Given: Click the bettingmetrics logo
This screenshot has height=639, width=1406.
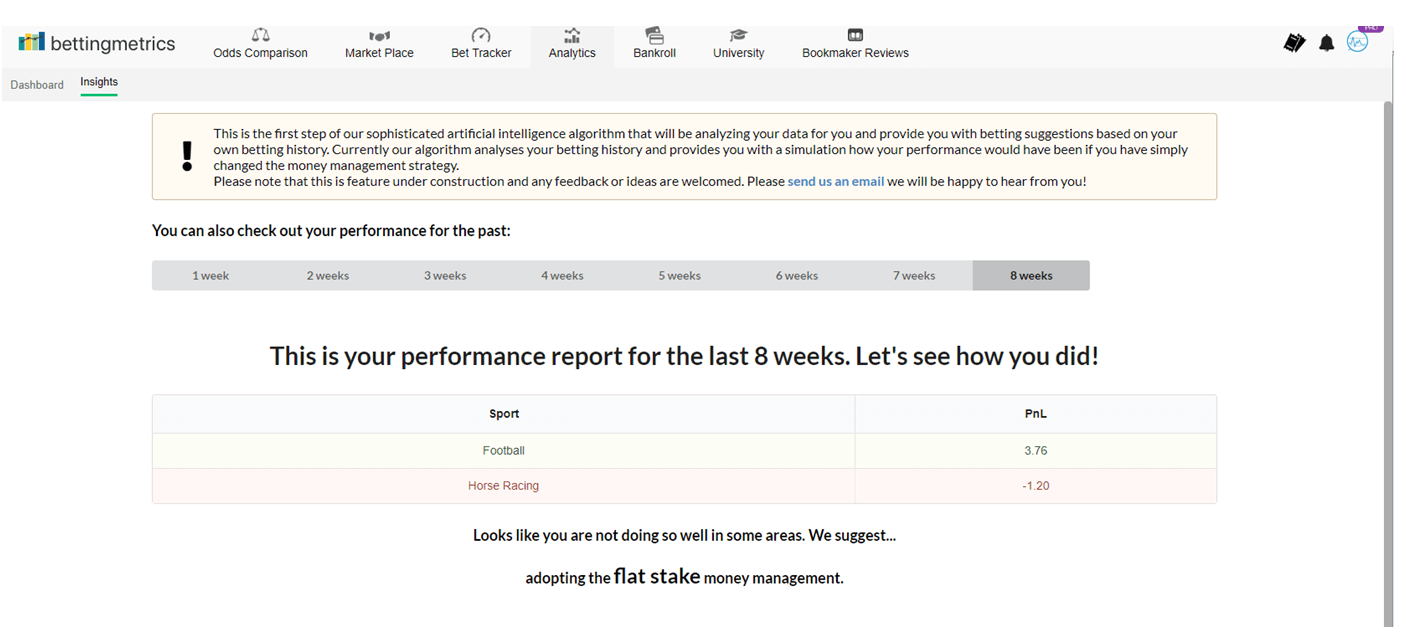Looking at the screenshot, I should pyautogui.click(x=97, y=43).
